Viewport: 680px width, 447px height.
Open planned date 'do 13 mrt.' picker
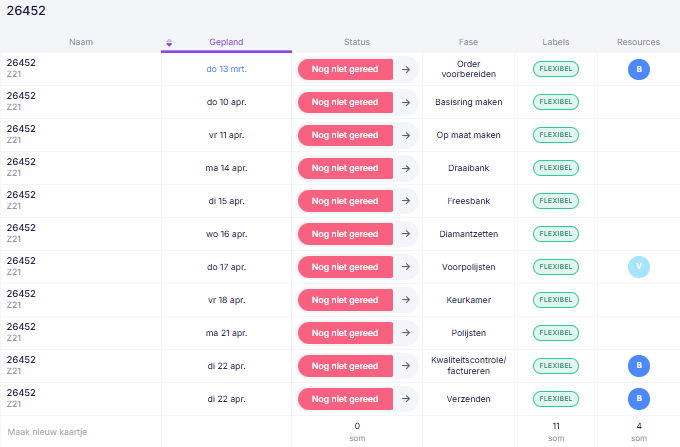226,69
